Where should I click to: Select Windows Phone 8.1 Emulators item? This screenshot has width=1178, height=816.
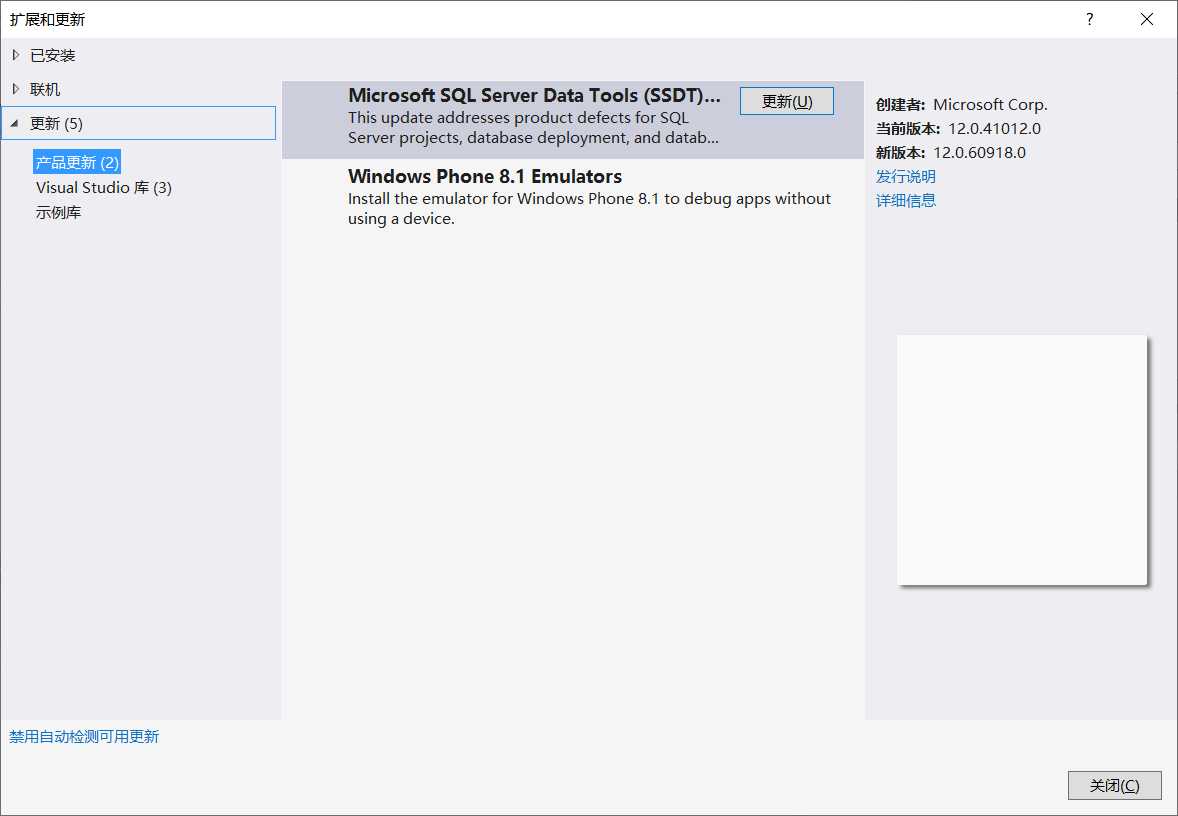coord(572,198)
